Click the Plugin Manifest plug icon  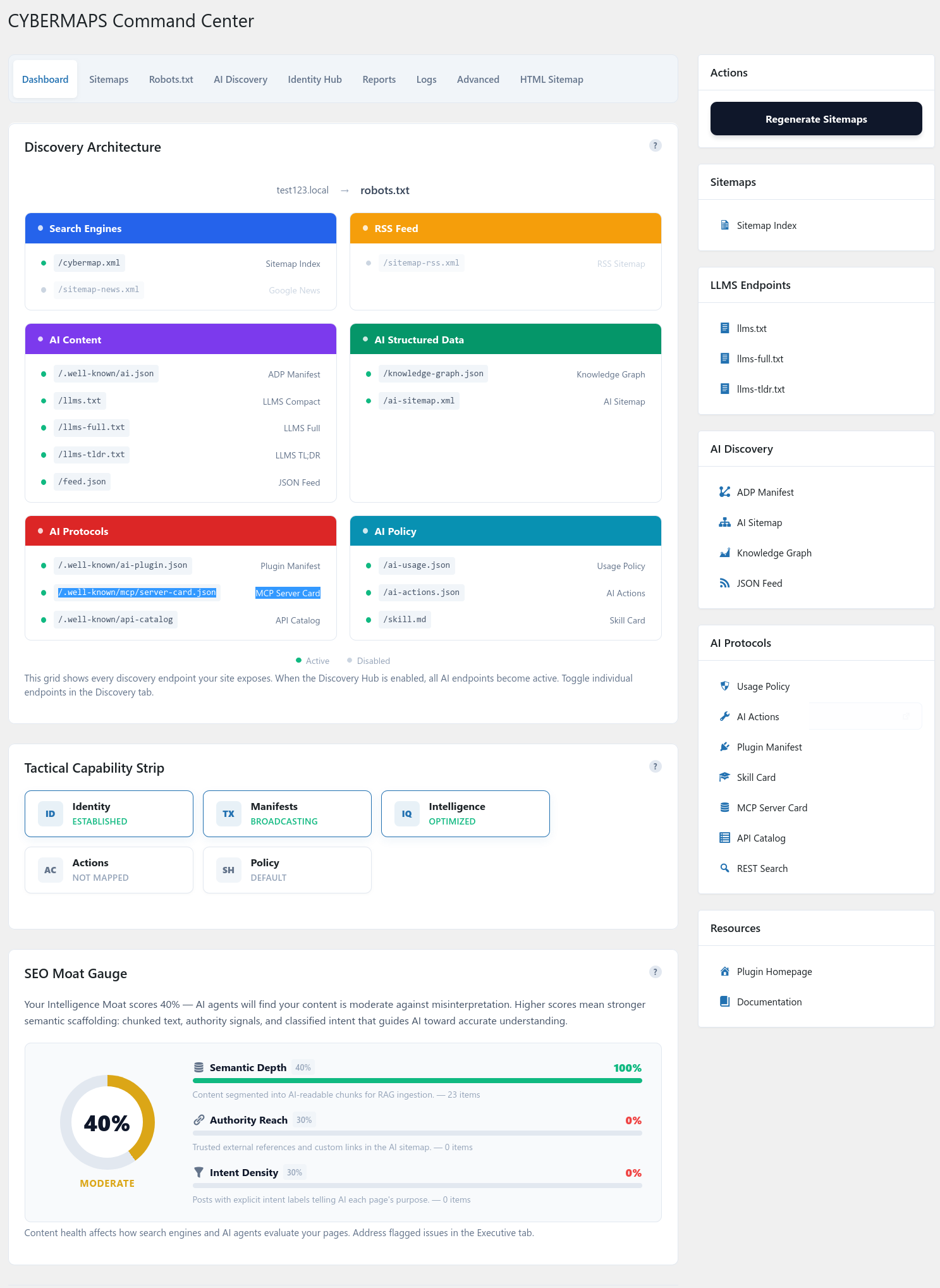724,747
